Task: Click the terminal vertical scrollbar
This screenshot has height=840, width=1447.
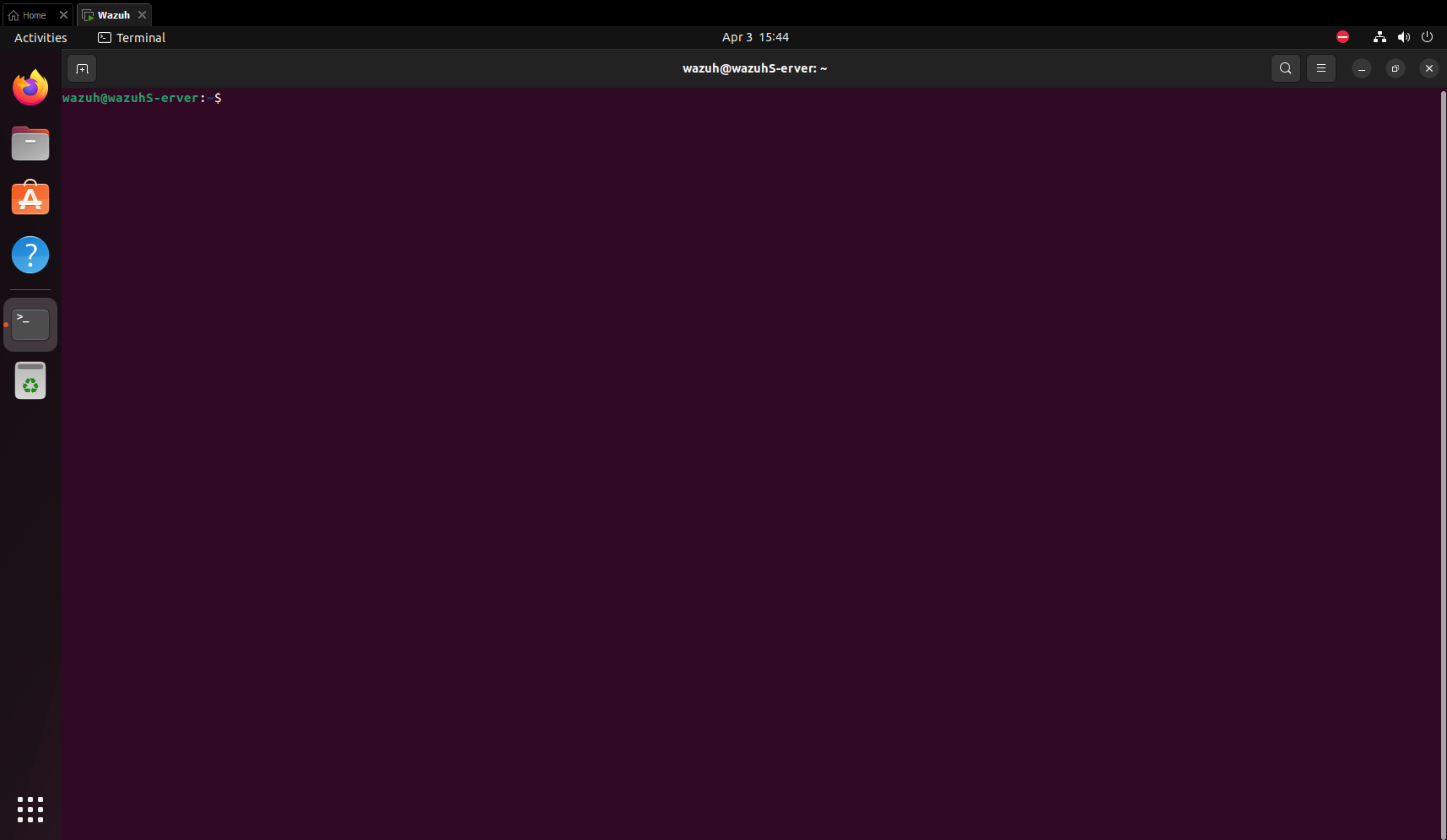Action: pos(1443,464)
